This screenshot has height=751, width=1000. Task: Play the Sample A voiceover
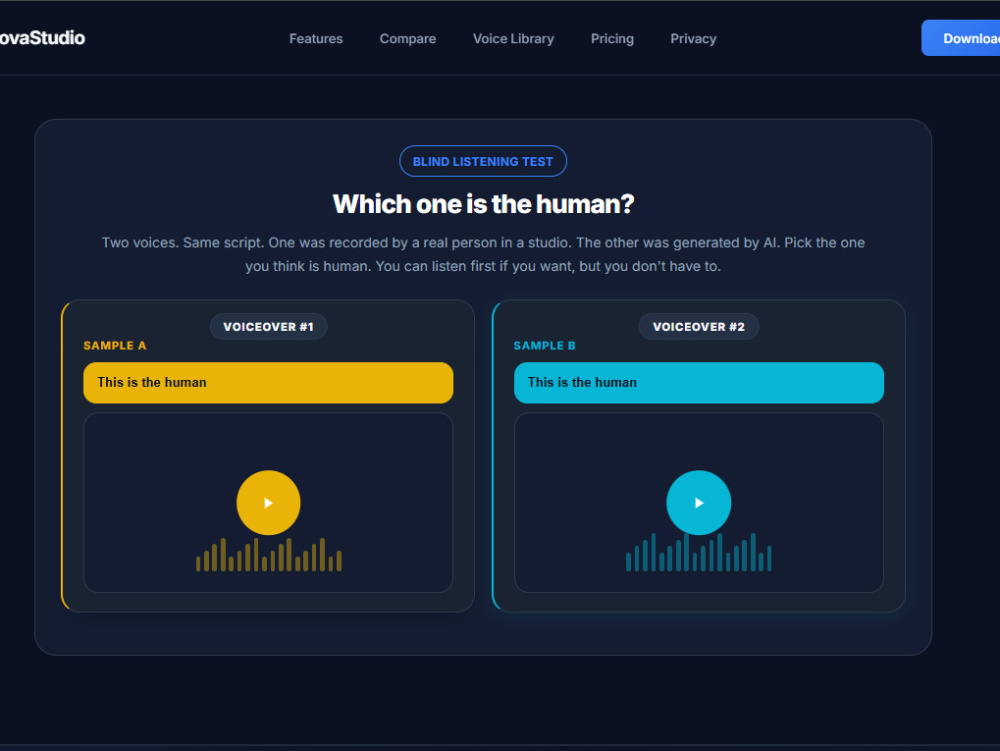[268, 502]
